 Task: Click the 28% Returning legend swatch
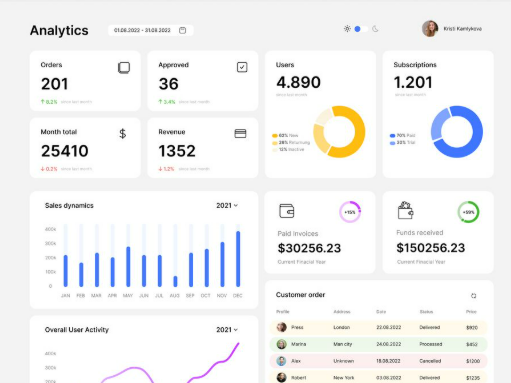275,143
